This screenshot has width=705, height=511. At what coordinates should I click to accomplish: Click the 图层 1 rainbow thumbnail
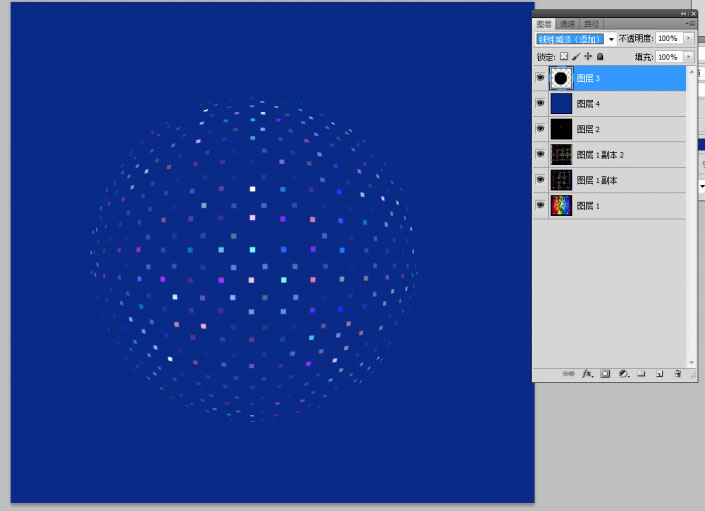click(561, 206)
